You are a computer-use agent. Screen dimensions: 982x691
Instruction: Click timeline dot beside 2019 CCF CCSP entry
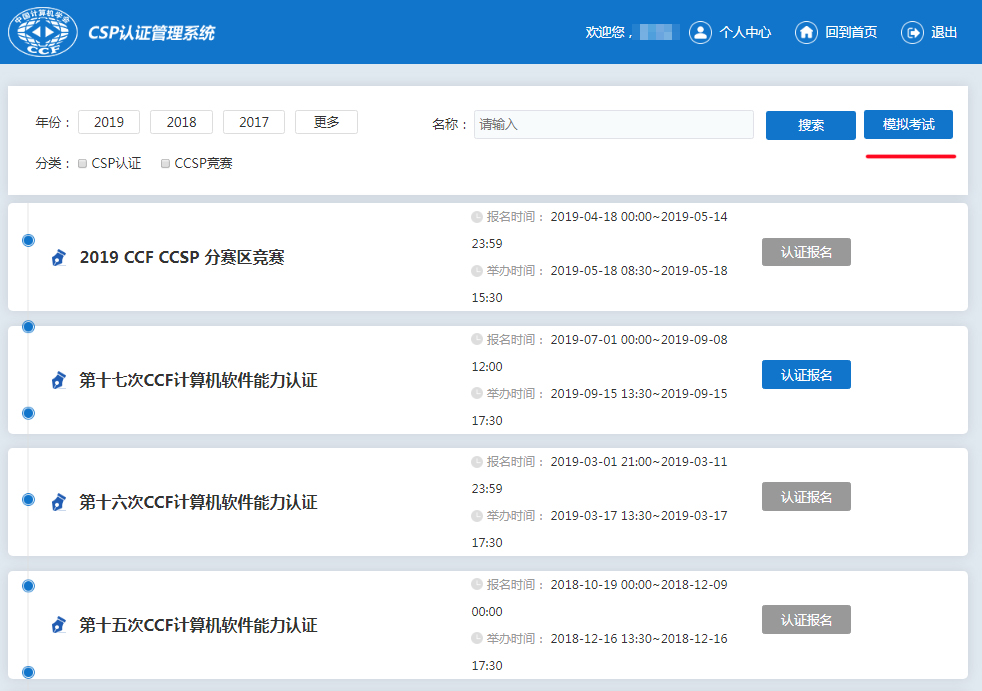click(x=28, y=240)
